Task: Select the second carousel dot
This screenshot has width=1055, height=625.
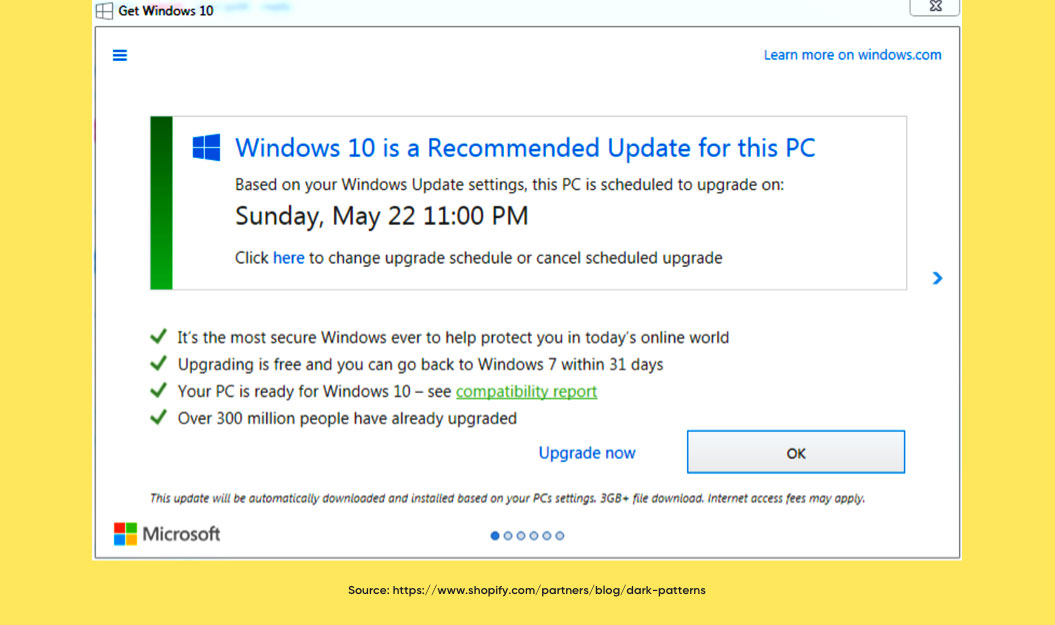Action: point(508,535)
